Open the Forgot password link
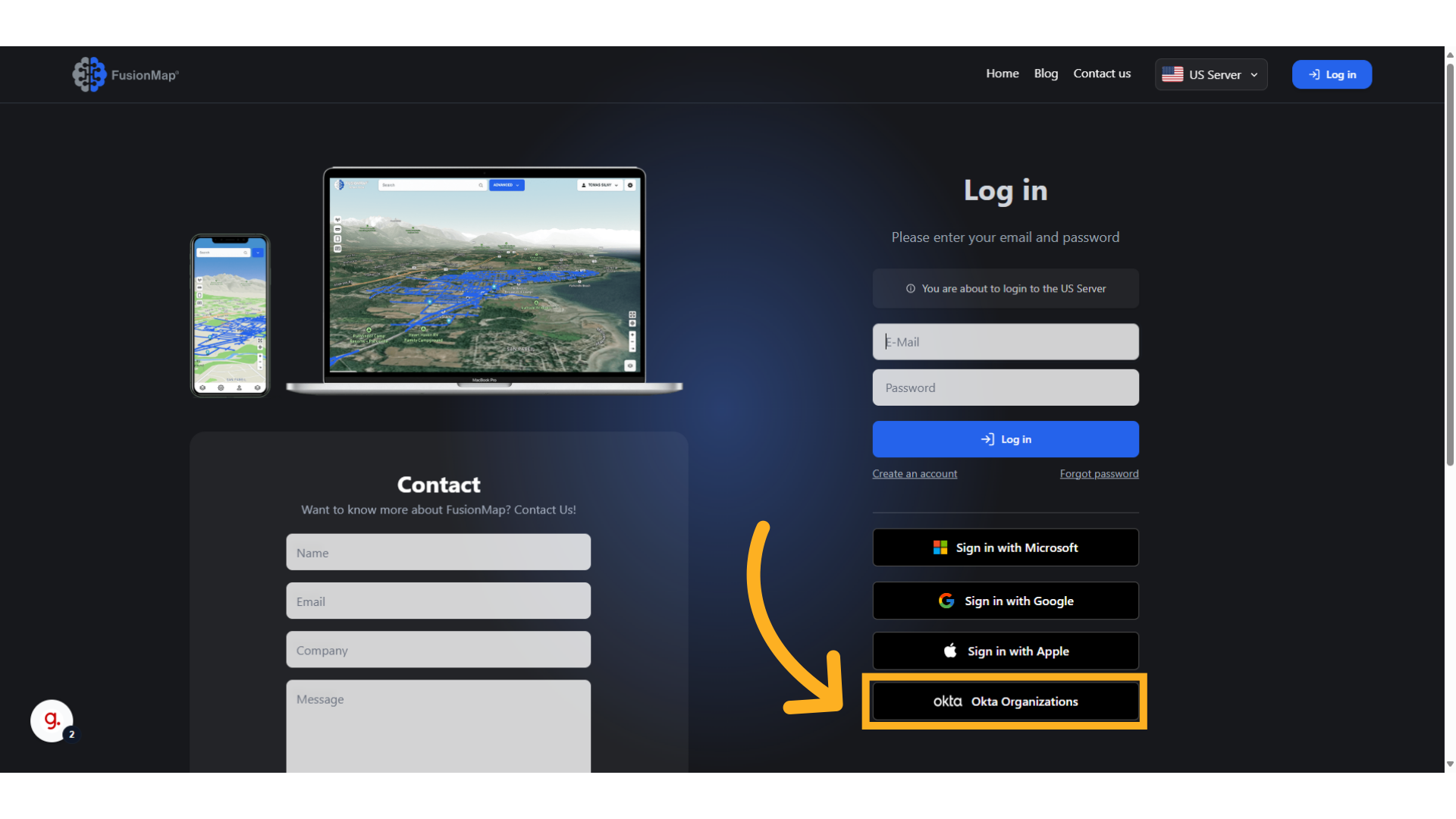The width and height of the screenshot is (1456, 819). (x=1099, y=474)
